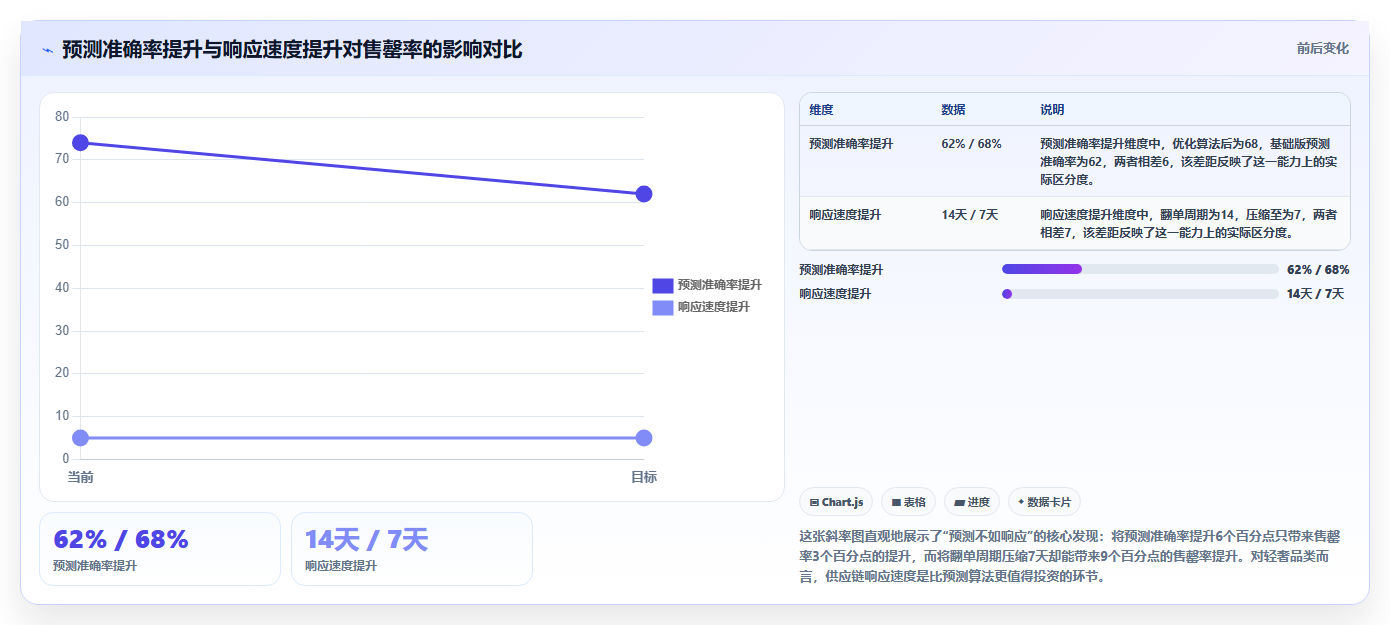Screen dimensions: 1390x625
Task: Click the 目标 x-axis label
Action: [644, 477]
